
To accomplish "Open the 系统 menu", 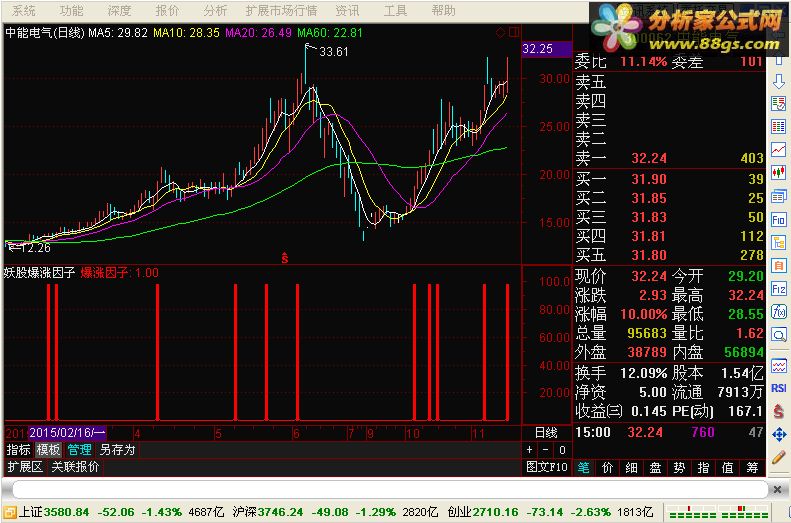I will point(23,11).
